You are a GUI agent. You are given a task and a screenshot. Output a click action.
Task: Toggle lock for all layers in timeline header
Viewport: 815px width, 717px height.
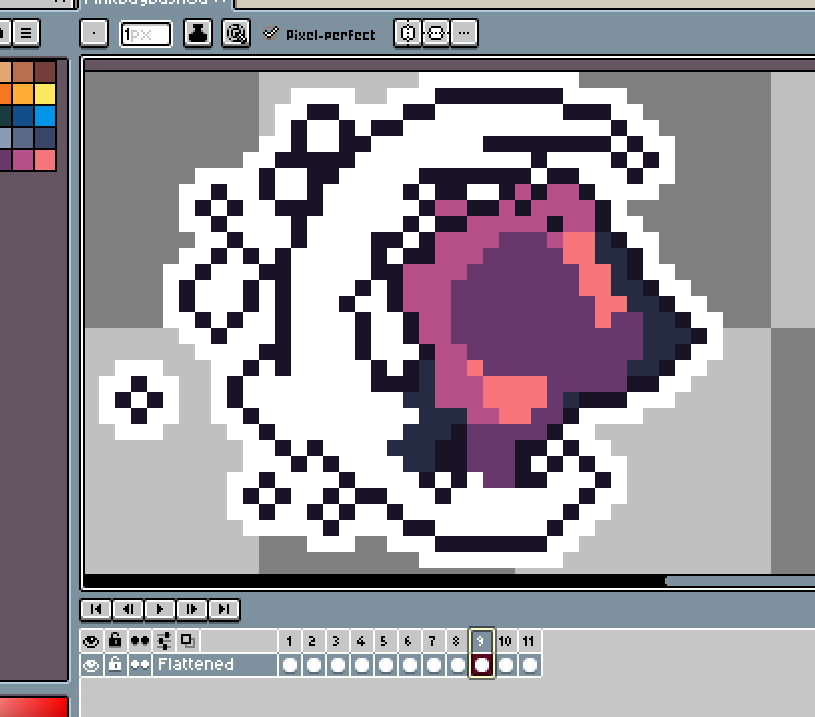[x=115, y=641]
